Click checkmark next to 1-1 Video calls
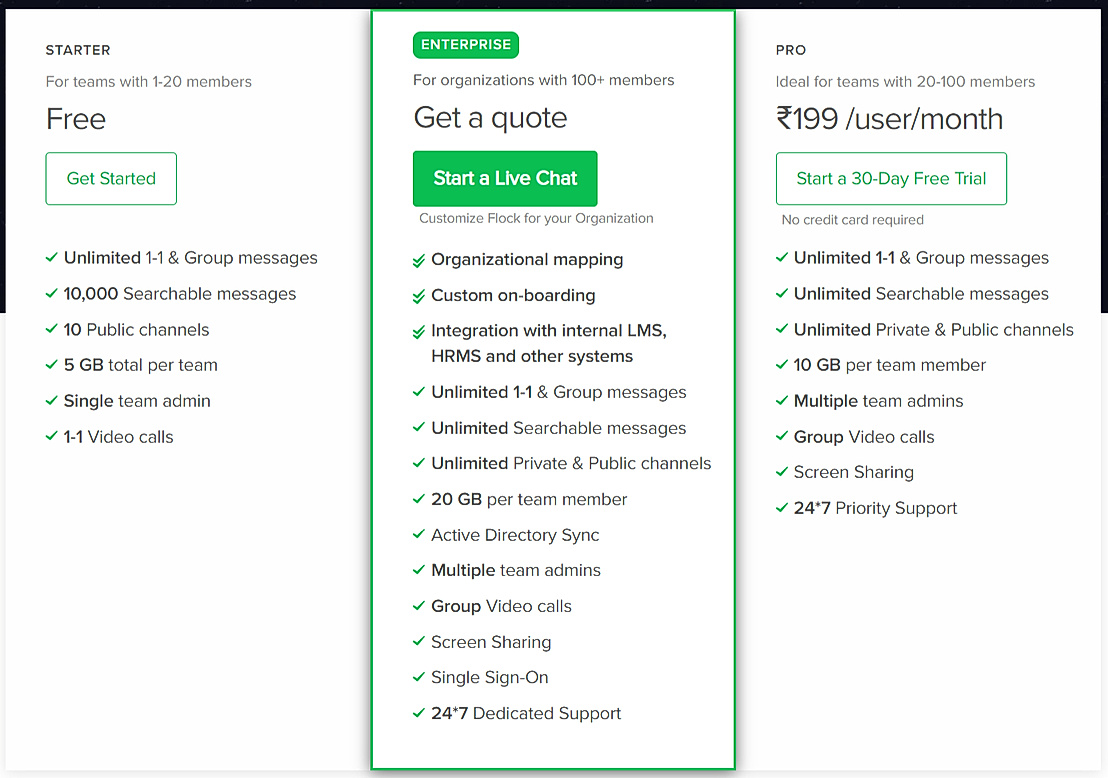This screenshot has height=778, width=1108. [52, 437]
